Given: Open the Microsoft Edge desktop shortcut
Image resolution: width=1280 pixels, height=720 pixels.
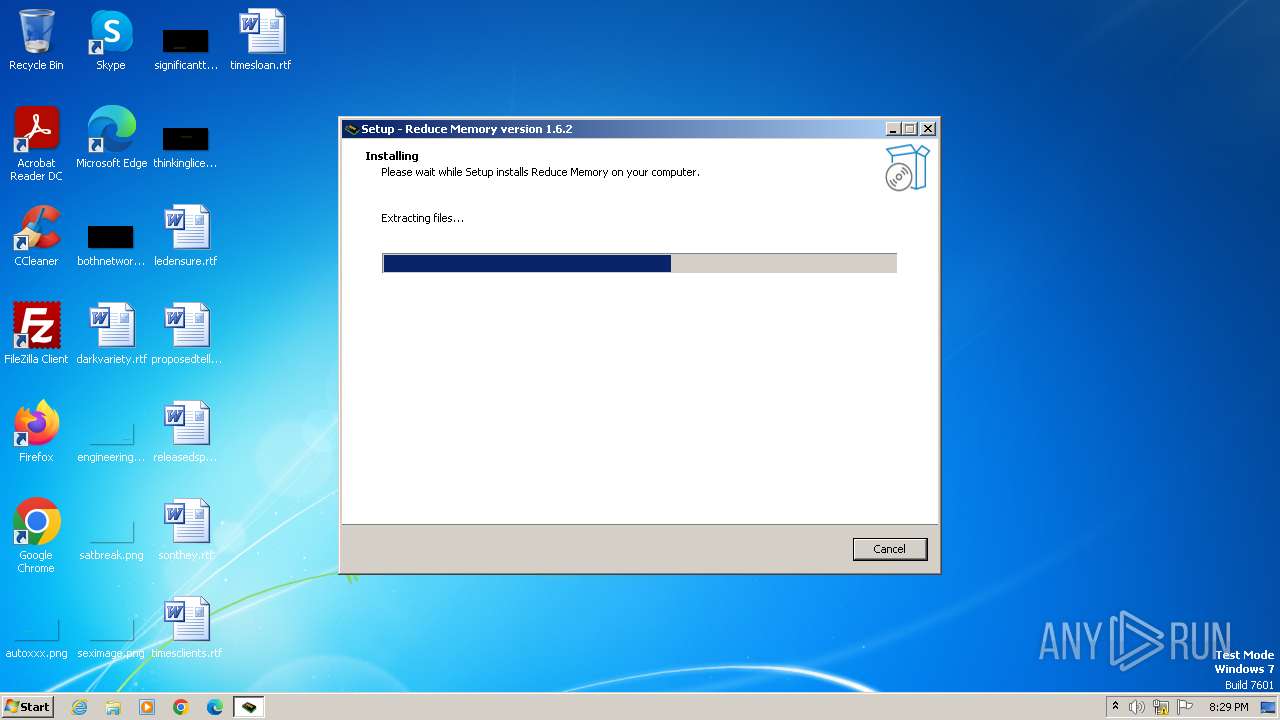Looking at the screenshot, I should [x=111, y=138].
